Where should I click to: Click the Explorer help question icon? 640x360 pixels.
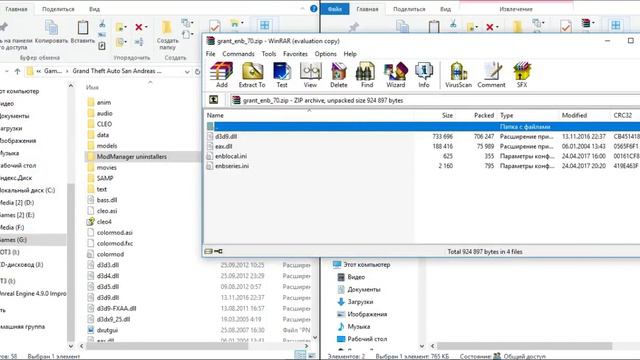pos(313,9)
